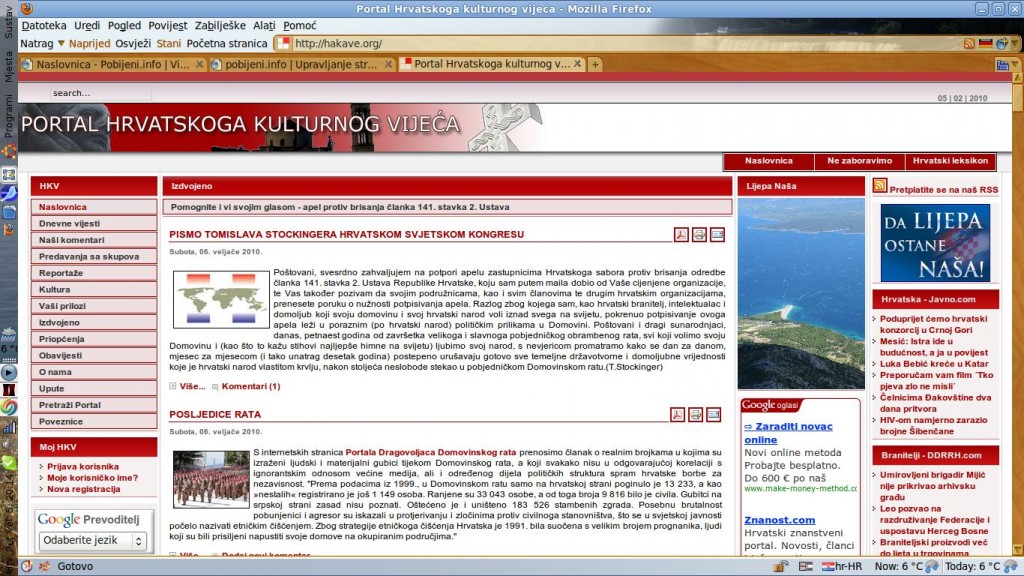Open the Povijest menu
The height and width of the screenshot is (576, 1024).
(x=167, y=25)
